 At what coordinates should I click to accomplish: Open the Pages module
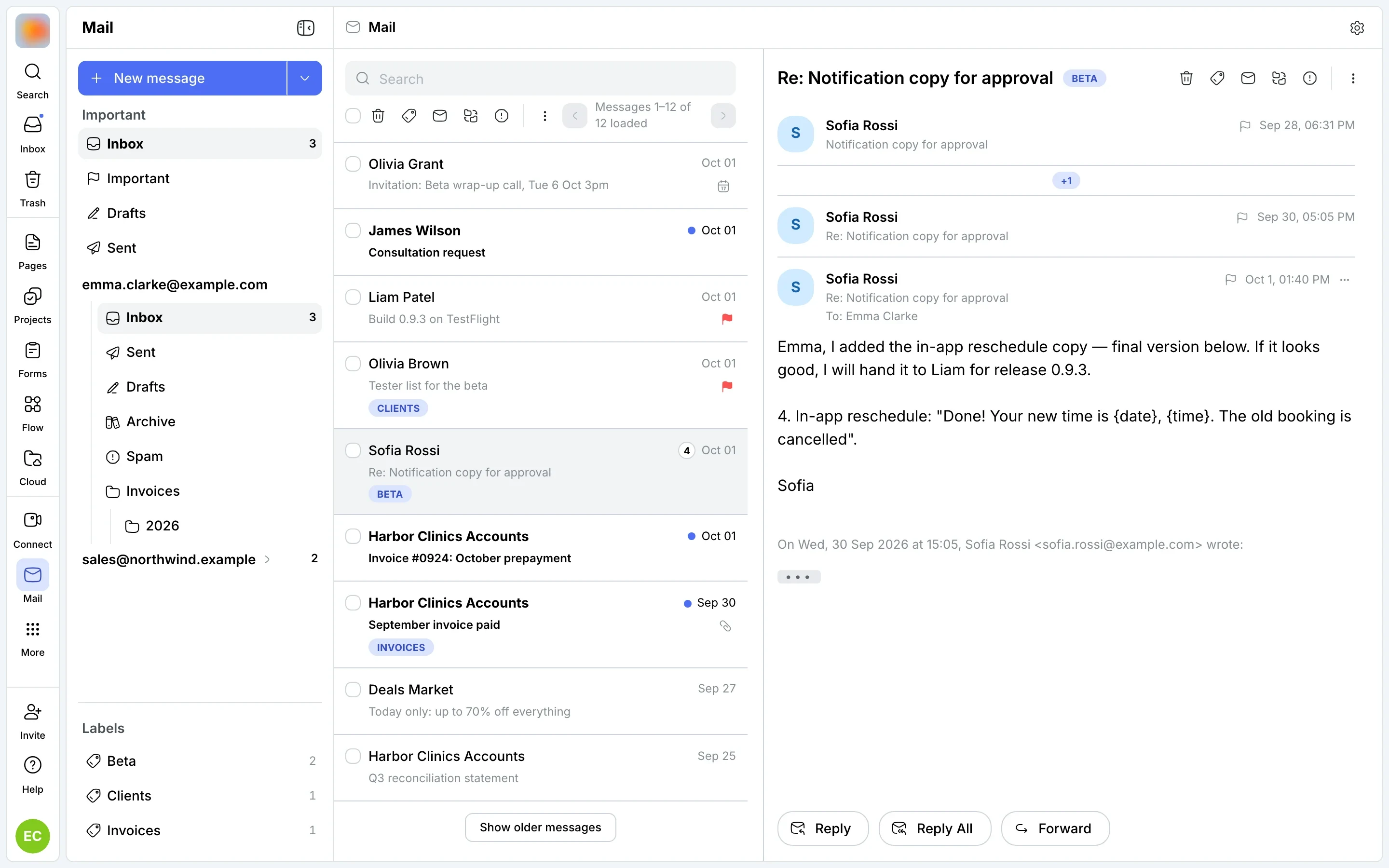pyautogui.click(x=33, y=252)
